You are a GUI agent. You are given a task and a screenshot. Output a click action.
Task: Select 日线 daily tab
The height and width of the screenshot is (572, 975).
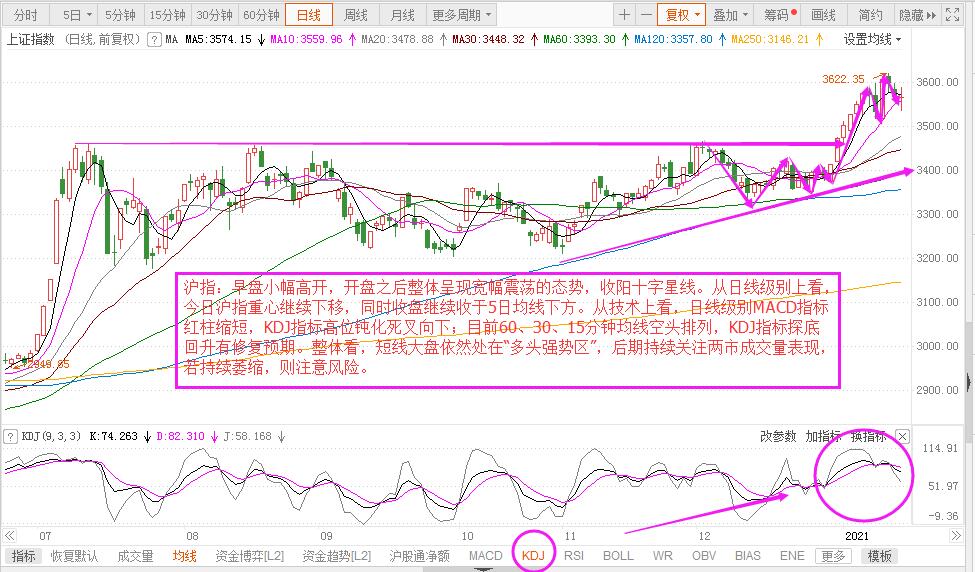coord(309,15)
